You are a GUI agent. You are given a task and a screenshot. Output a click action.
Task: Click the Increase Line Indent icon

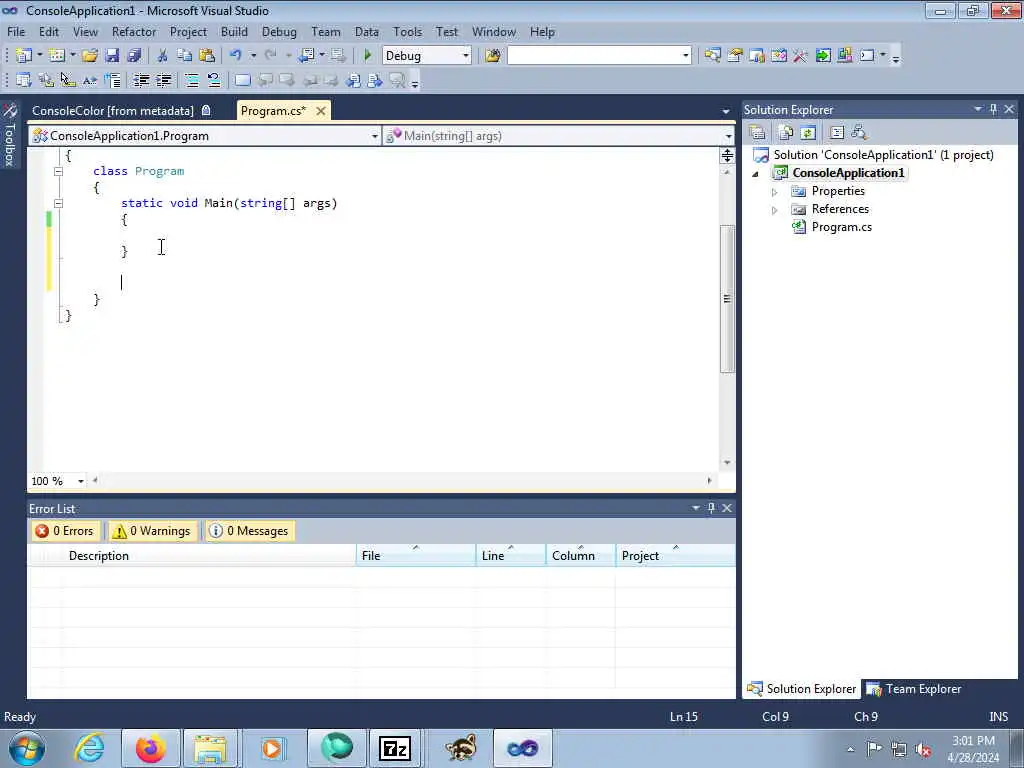163,80
